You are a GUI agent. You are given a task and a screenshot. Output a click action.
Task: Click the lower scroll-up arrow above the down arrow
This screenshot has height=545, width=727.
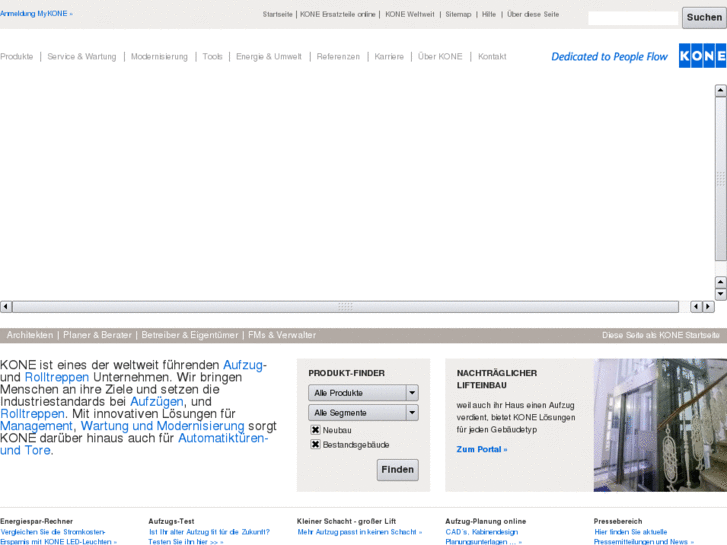click(720, 282)
